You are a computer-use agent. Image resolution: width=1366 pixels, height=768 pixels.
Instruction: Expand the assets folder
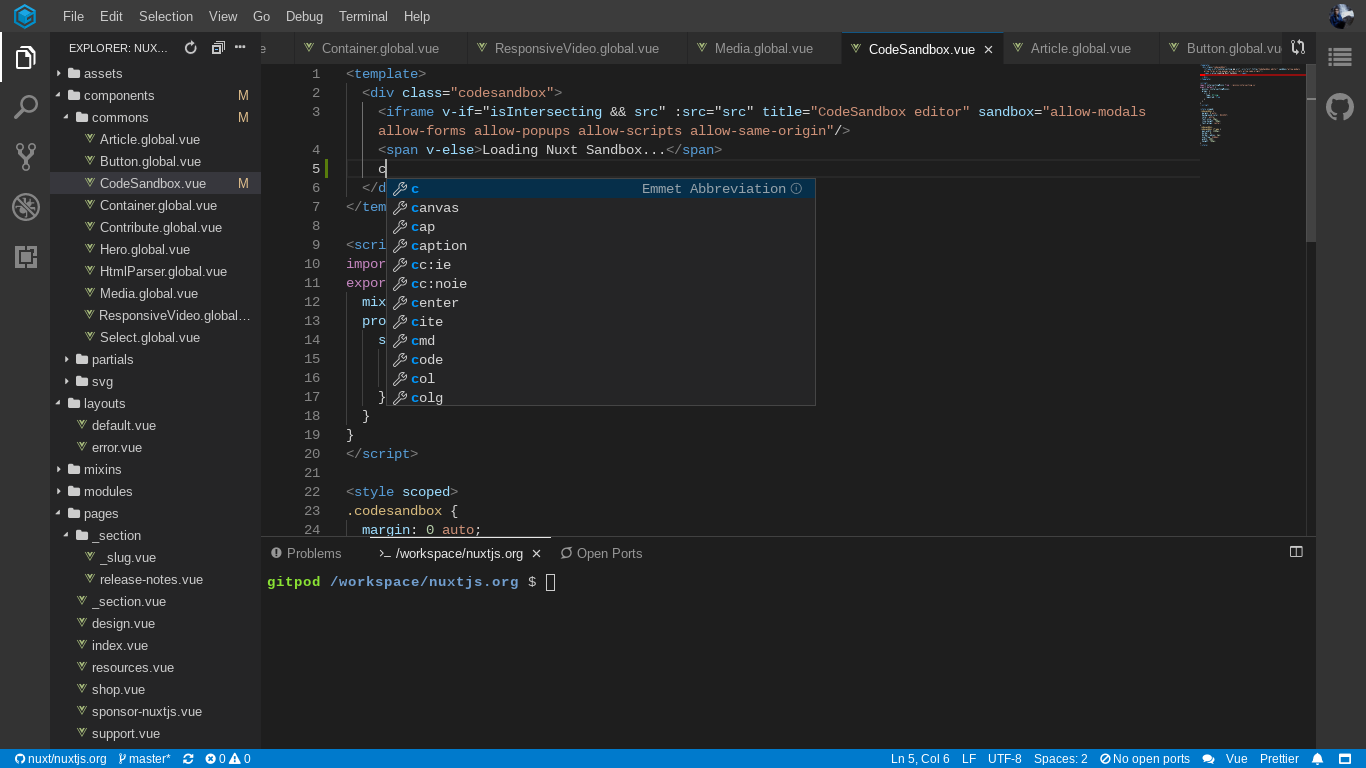click(x=102, y=73)
